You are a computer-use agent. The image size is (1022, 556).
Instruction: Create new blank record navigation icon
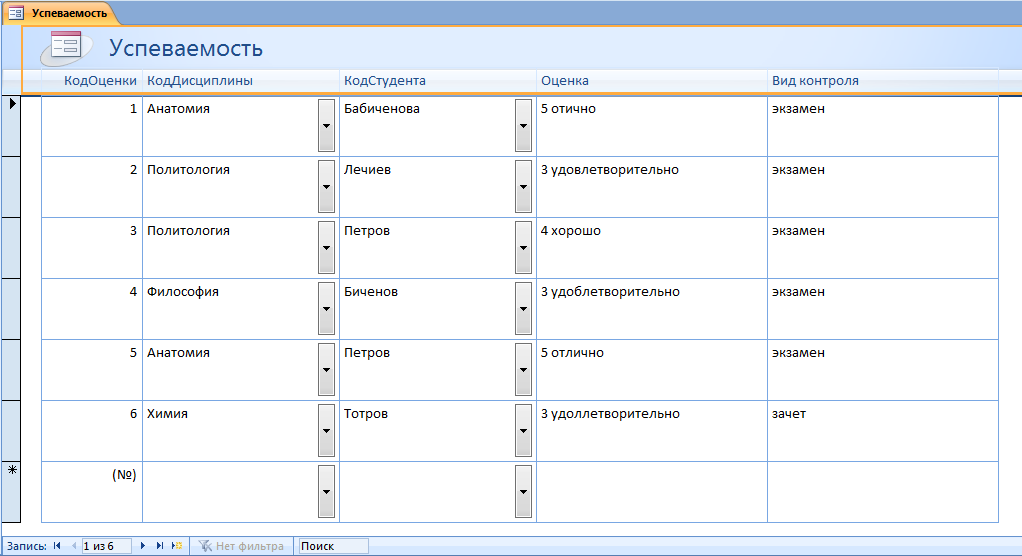[177, 546]
